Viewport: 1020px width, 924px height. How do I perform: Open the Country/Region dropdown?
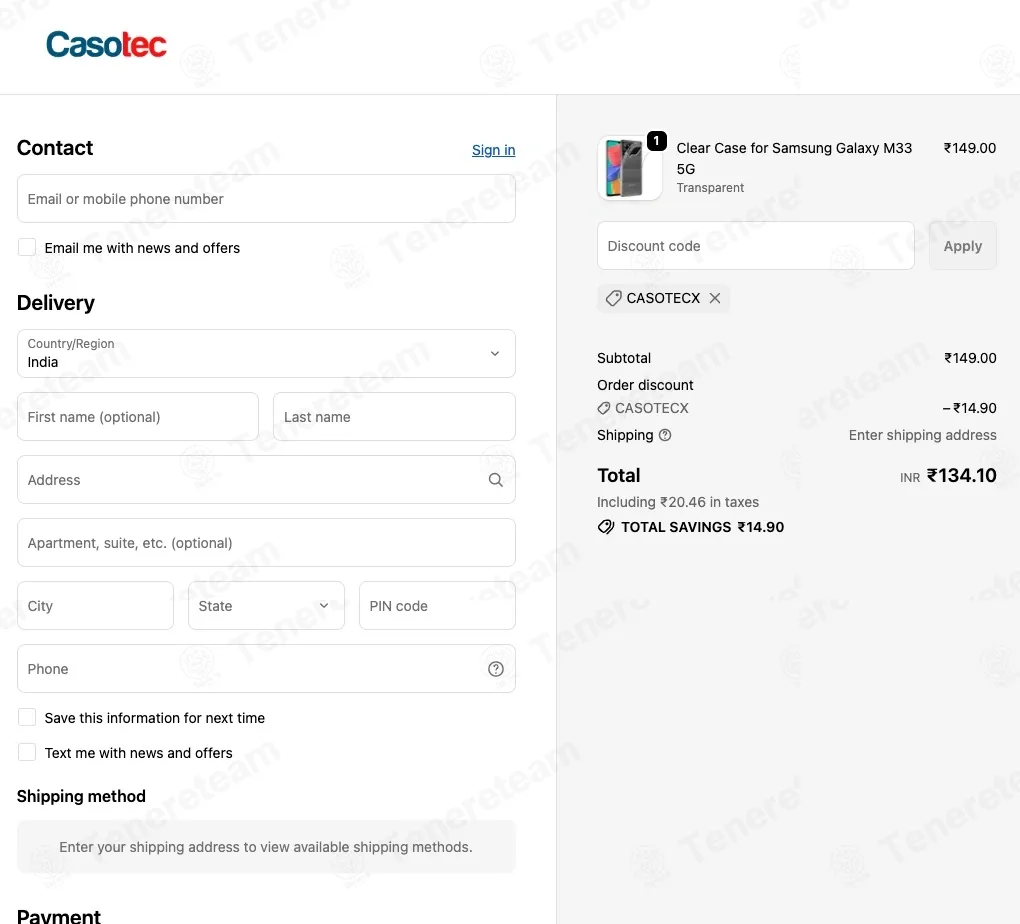[266, 353]
